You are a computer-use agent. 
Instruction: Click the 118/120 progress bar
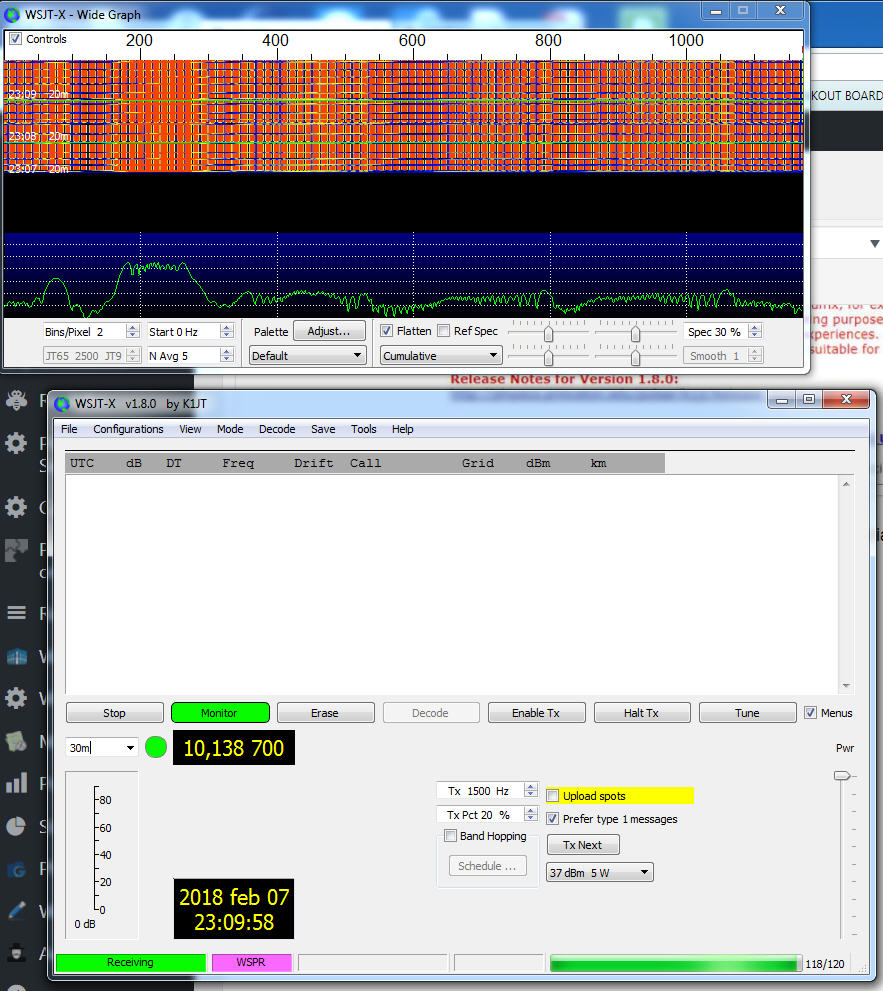click(675, 963)
